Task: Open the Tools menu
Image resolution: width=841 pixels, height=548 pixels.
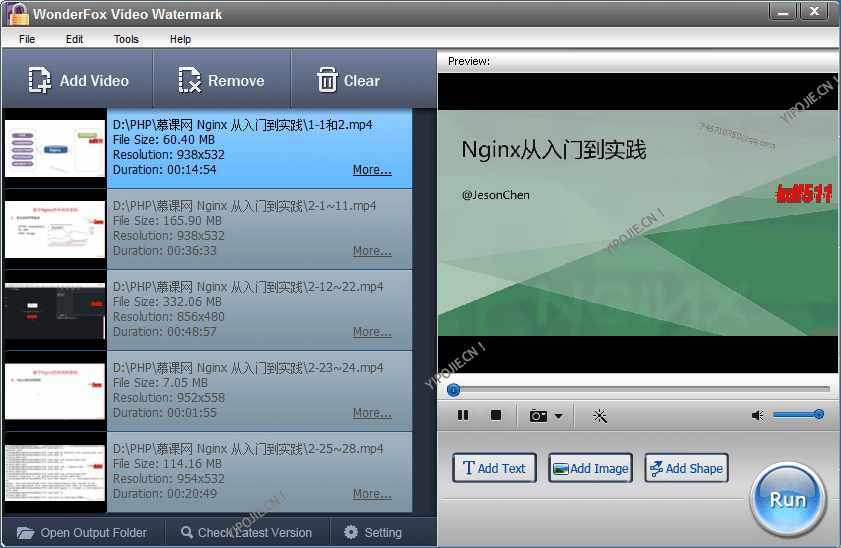Action: click(126, 39)
